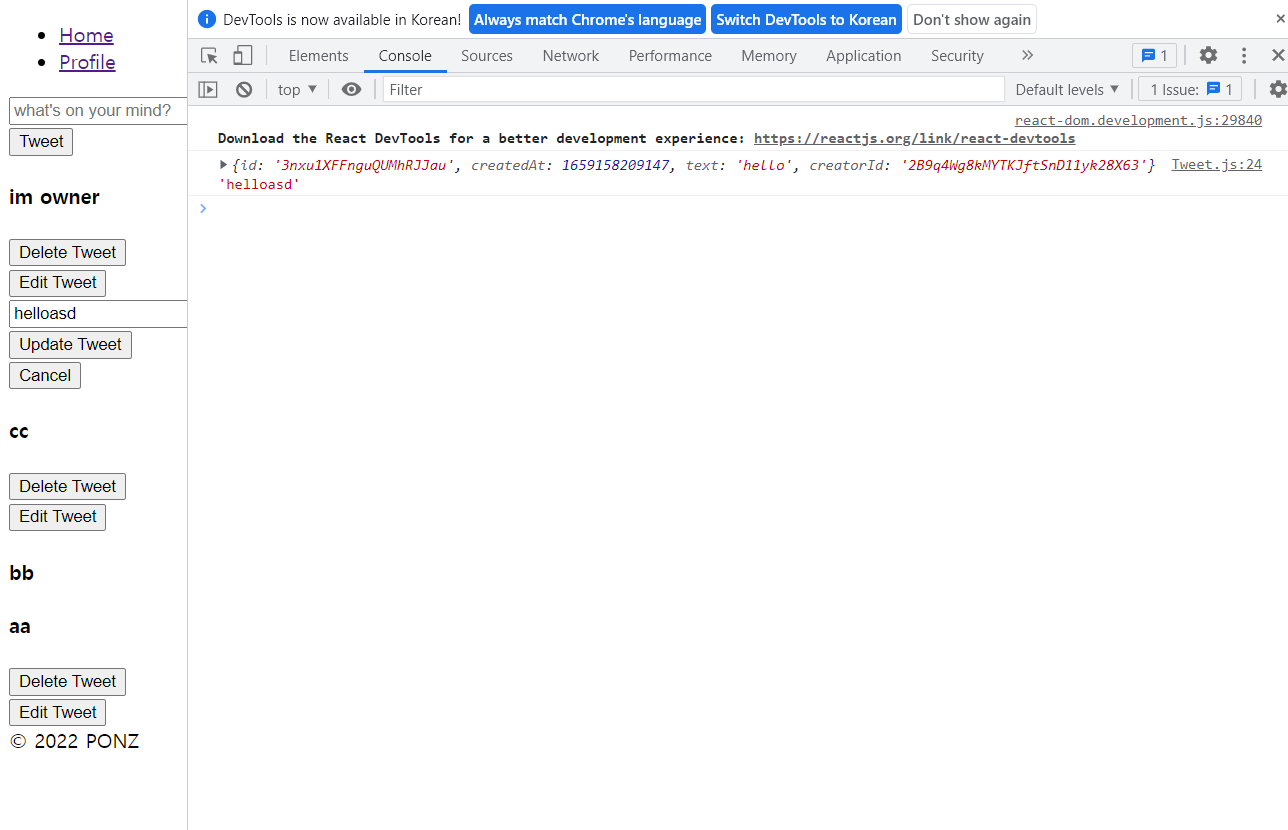Open the Default levels dropdown
Image resolution: width=1288 pixels, height=830 pixels.
pyautogui.click(x=1067, y=89)
